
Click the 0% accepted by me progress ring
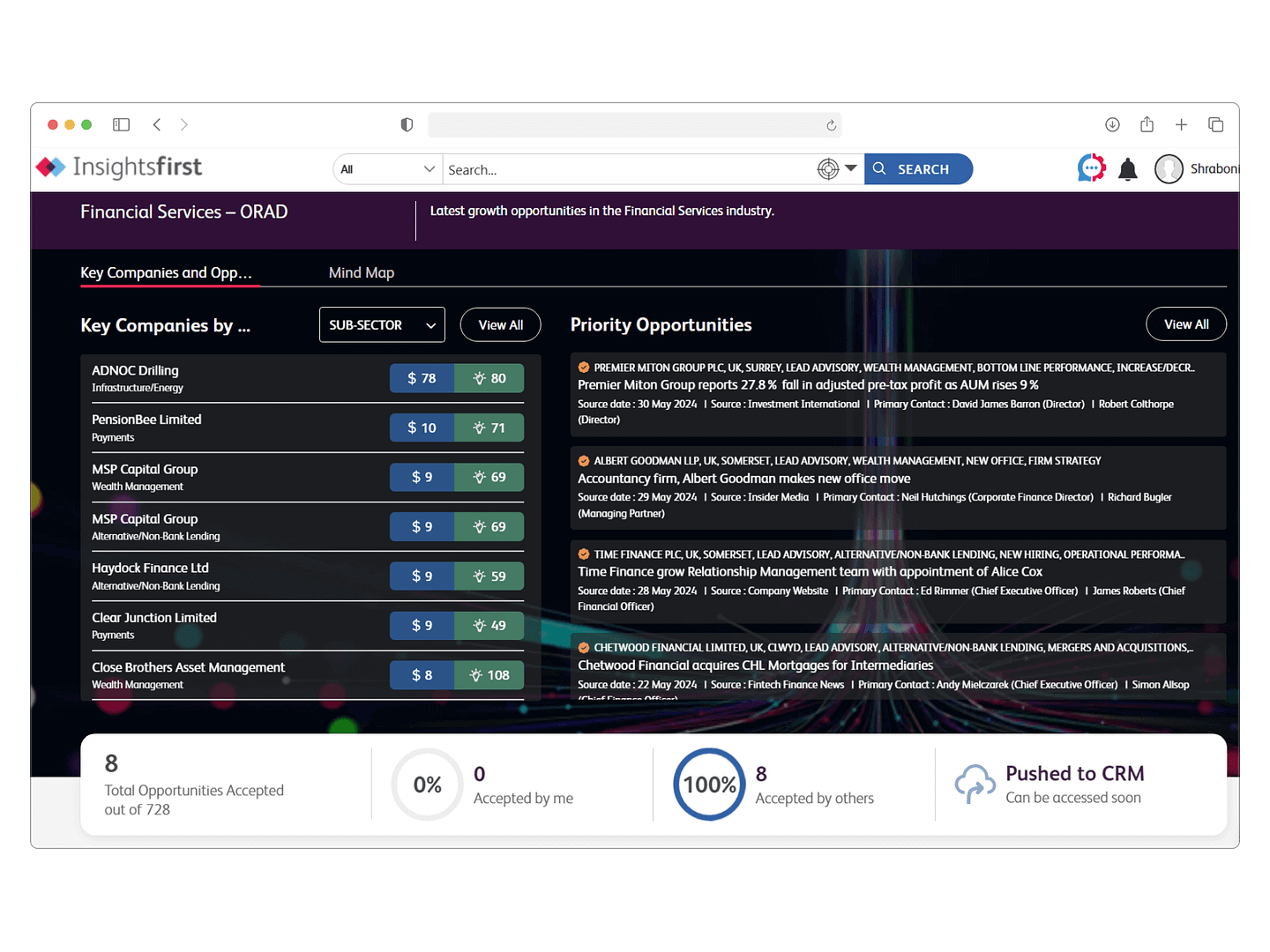pyautogui.click(x=428, y=785)
